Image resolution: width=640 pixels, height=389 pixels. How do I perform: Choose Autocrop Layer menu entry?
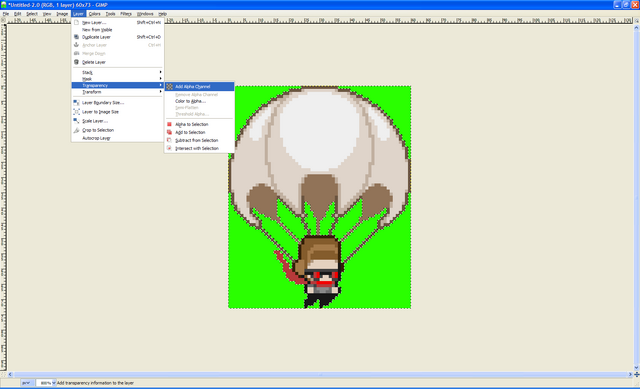tap(118, 138)
